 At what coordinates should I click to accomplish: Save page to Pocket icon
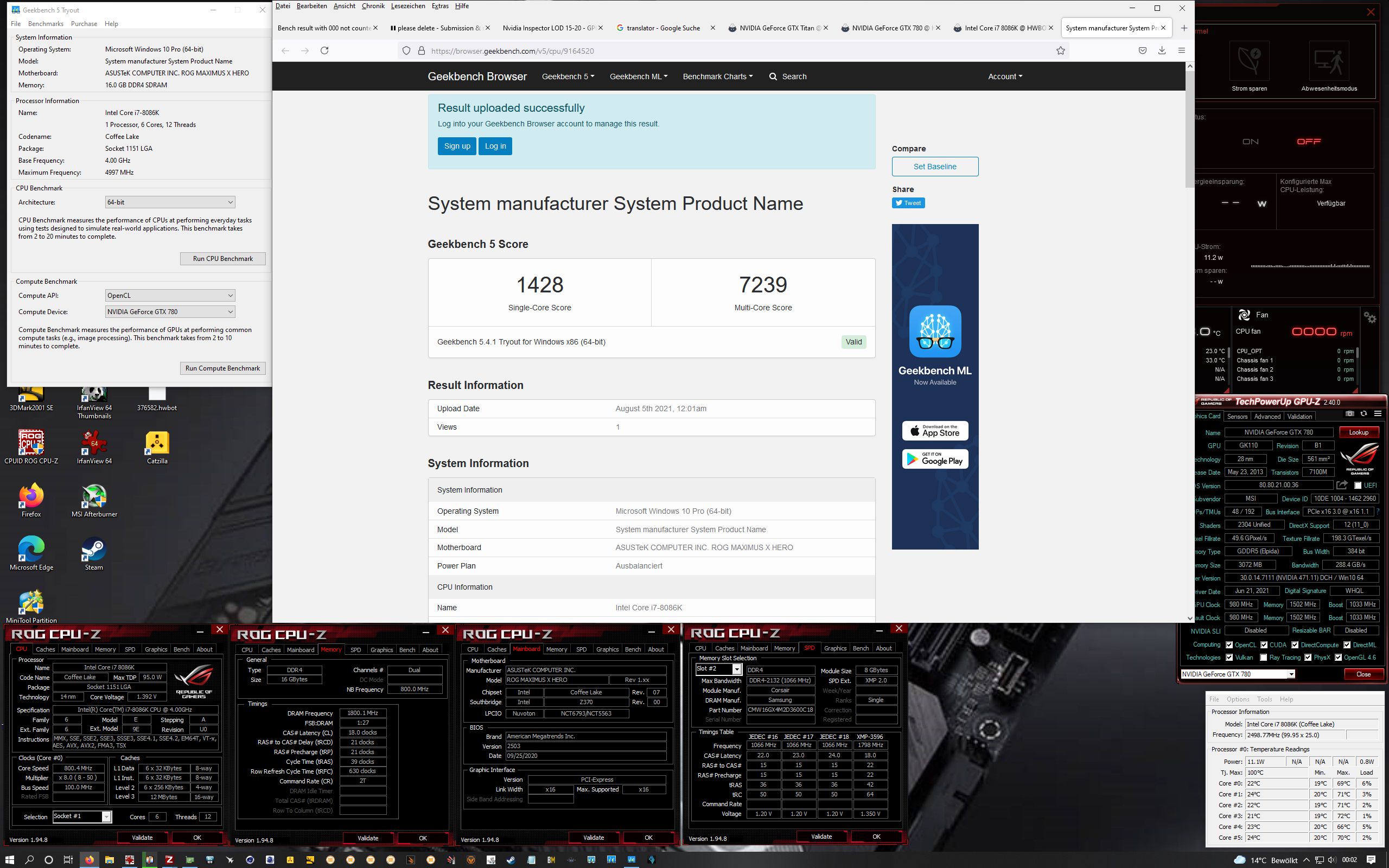(1142, 50)
